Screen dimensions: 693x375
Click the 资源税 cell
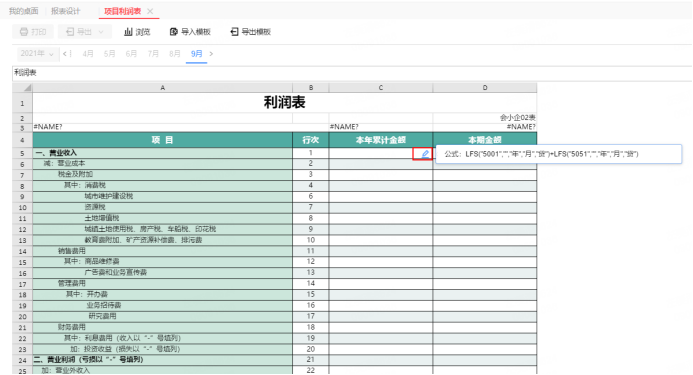tap(163, 207)
